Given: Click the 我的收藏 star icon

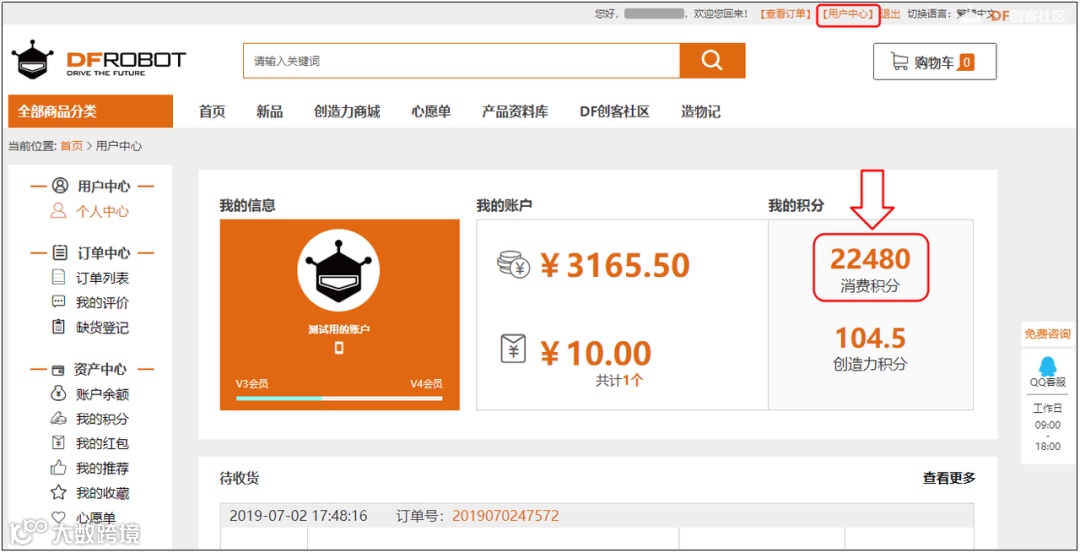Looking at the screenshot, I should (59, 492).
